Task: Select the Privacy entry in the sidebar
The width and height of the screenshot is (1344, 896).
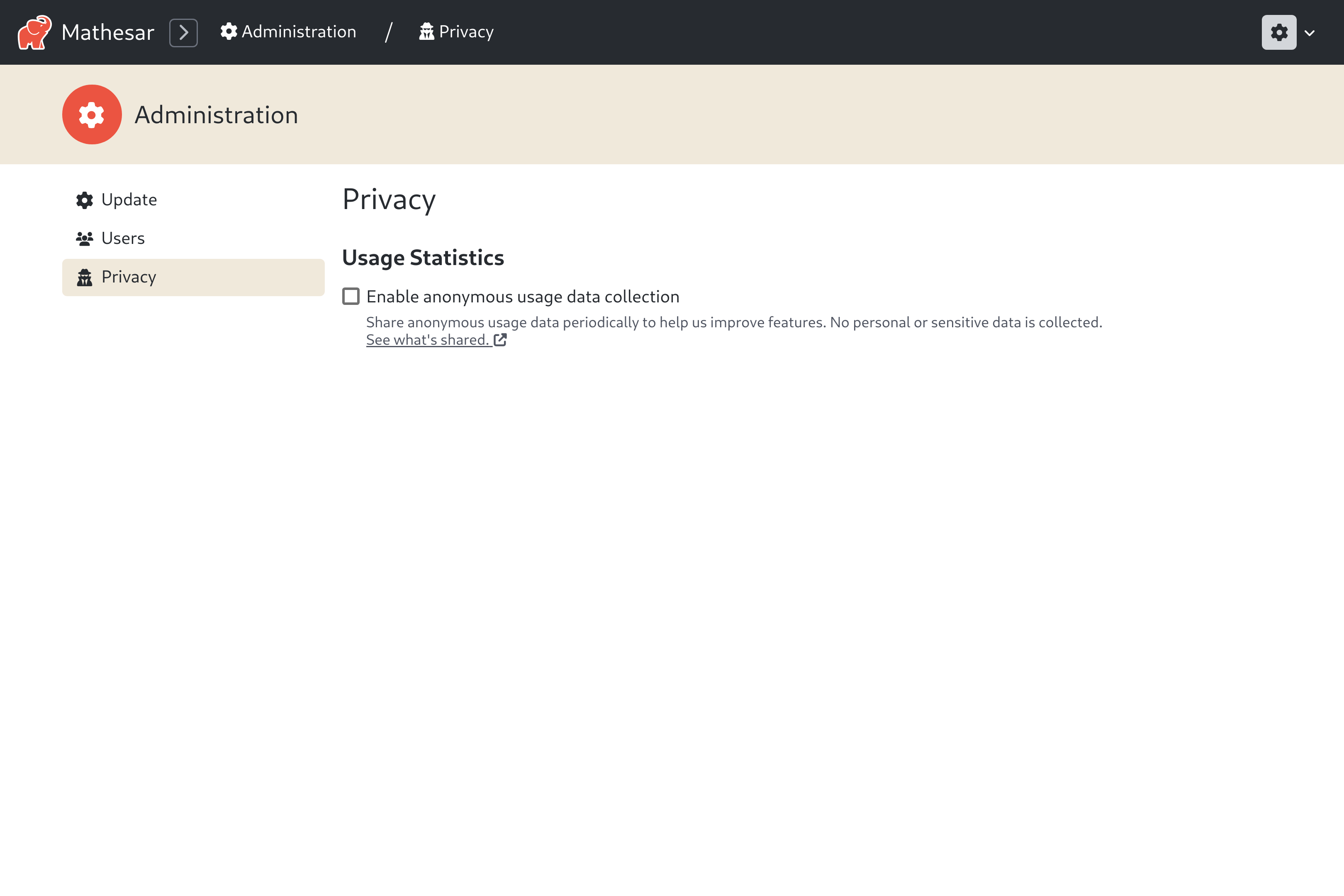Action: [x=129, y=277]
